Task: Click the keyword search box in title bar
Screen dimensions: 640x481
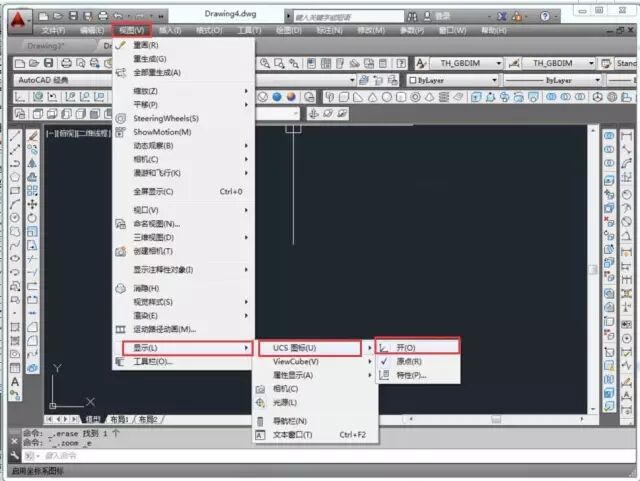Action: [348, 17]
